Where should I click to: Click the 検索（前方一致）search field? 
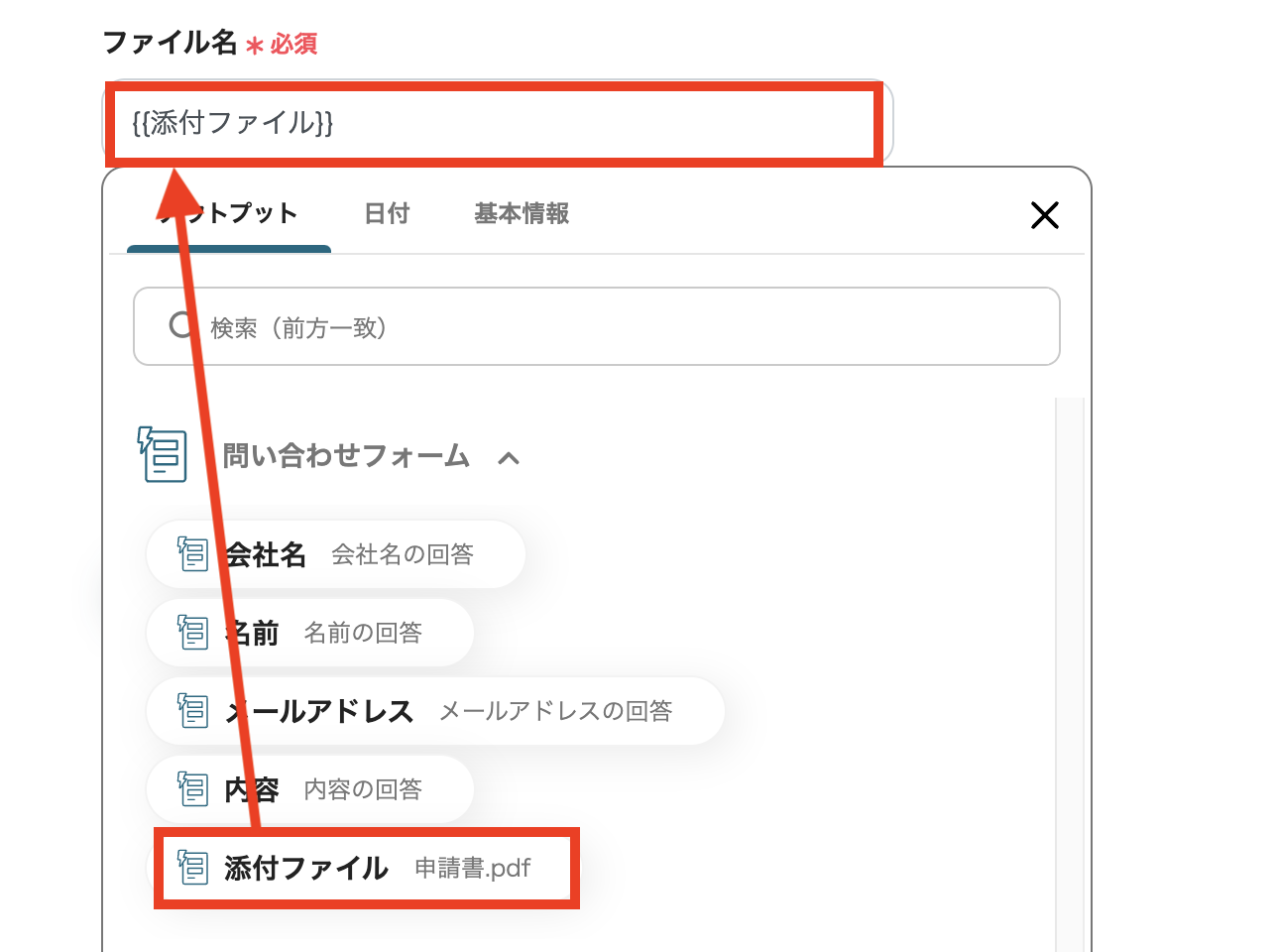[x=595, y=326]
